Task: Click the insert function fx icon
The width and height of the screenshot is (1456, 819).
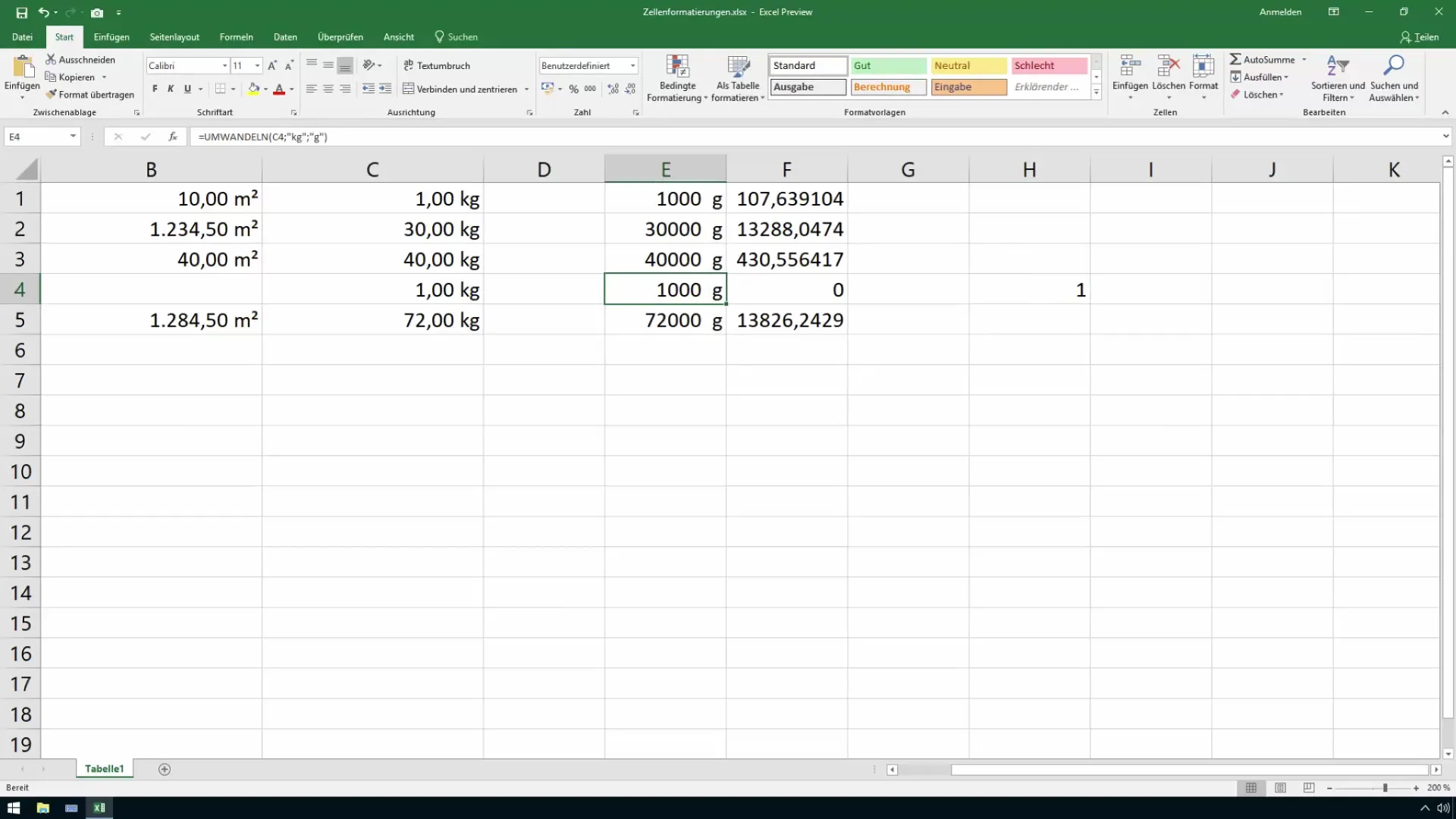Action: (x=173, y=136)
